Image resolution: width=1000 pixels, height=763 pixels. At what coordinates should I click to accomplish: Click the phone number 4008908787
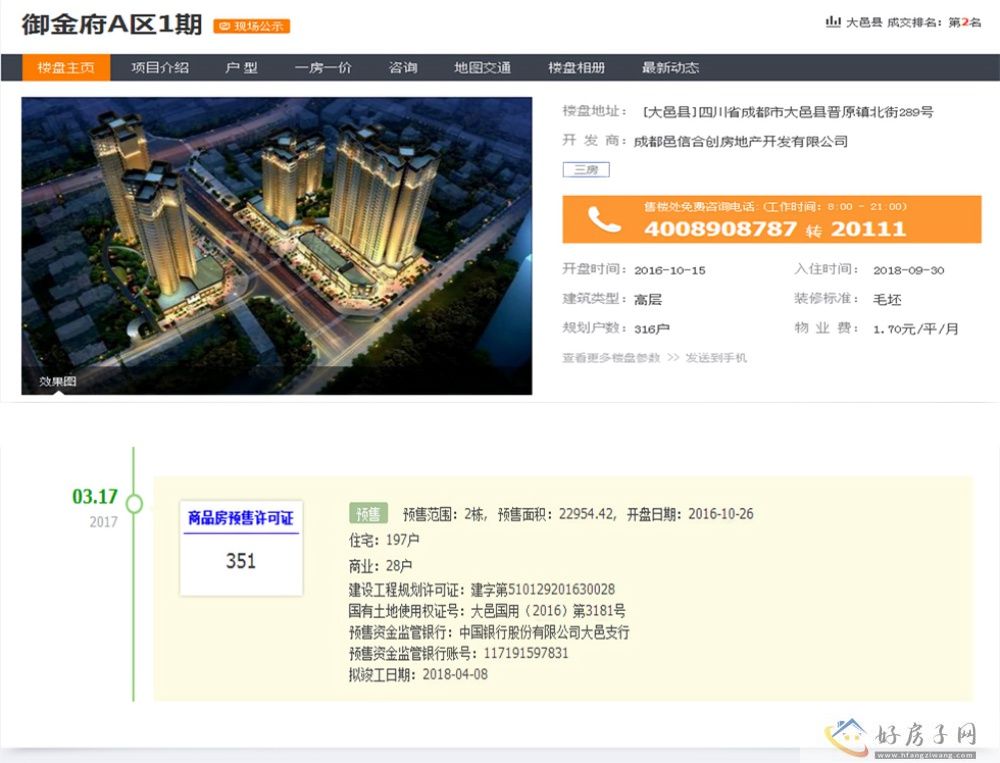720,228
